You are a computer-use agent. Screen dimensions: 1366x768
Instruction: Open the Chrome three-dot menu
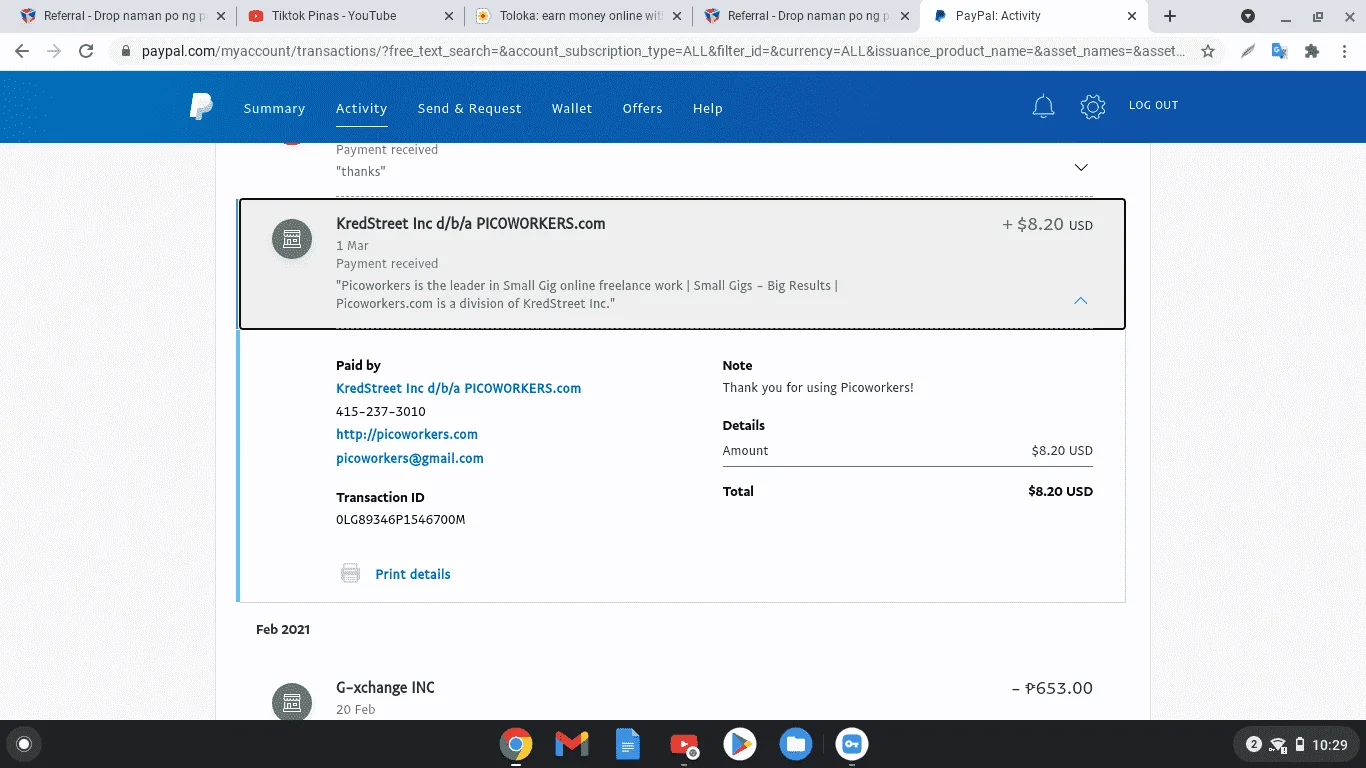click(x=1344, y=51)
